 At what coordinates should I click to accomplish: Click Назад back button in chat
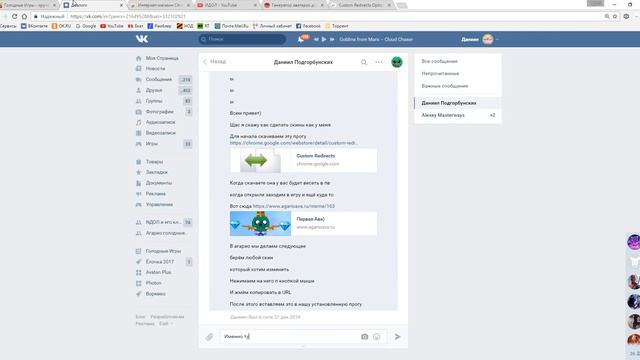[x=215, y=62]
